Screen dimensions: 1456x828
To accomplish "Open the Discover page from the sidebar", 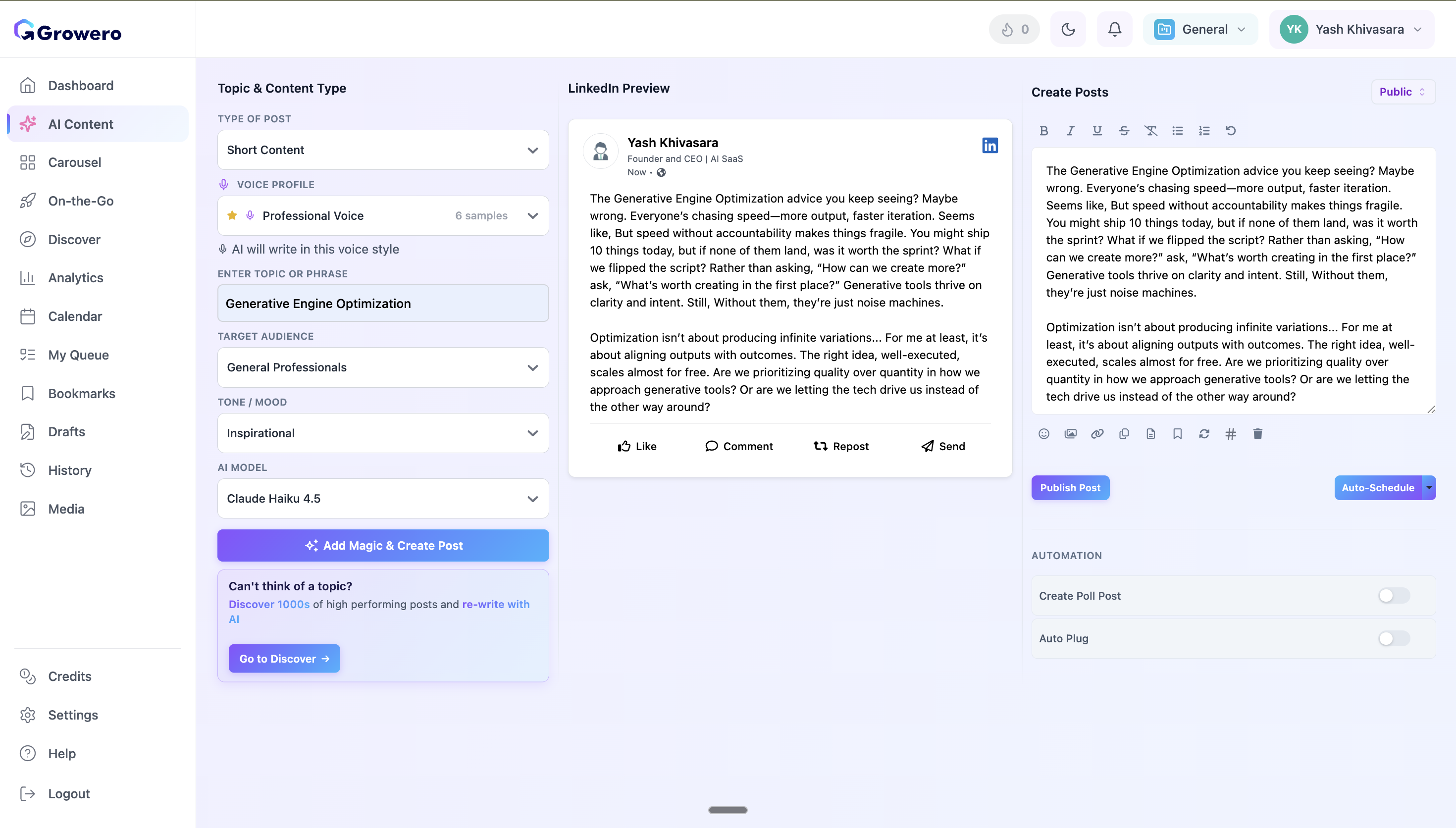I will coord(74,239).
